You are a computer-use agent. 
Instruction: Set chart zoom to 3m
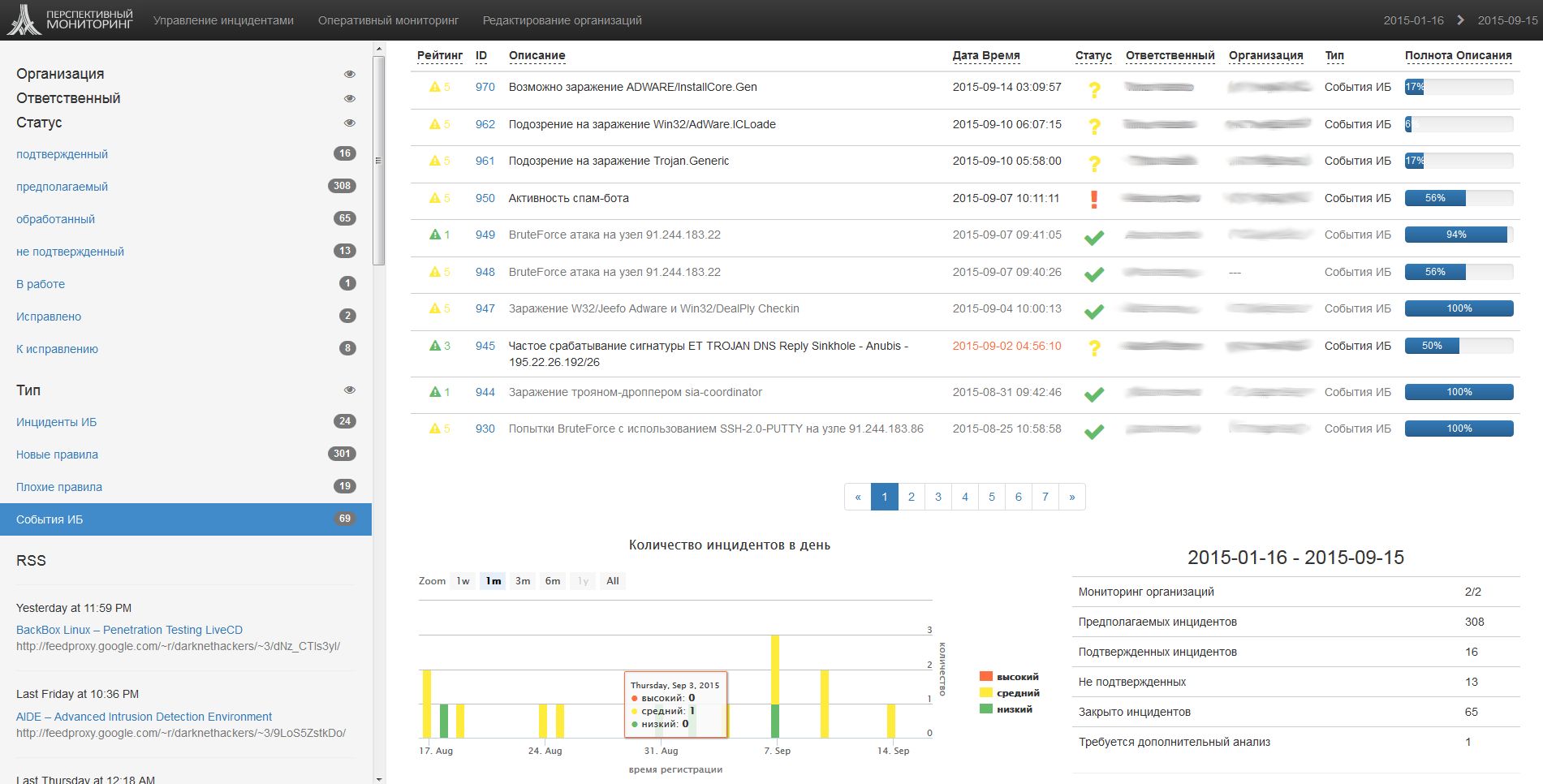[523, 581]
